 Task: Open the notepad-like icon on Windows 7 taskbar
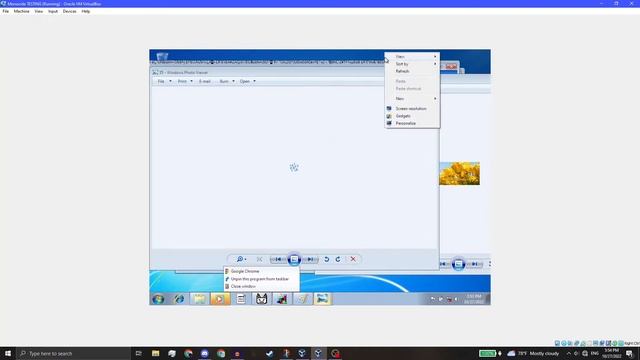pos(241,299)
